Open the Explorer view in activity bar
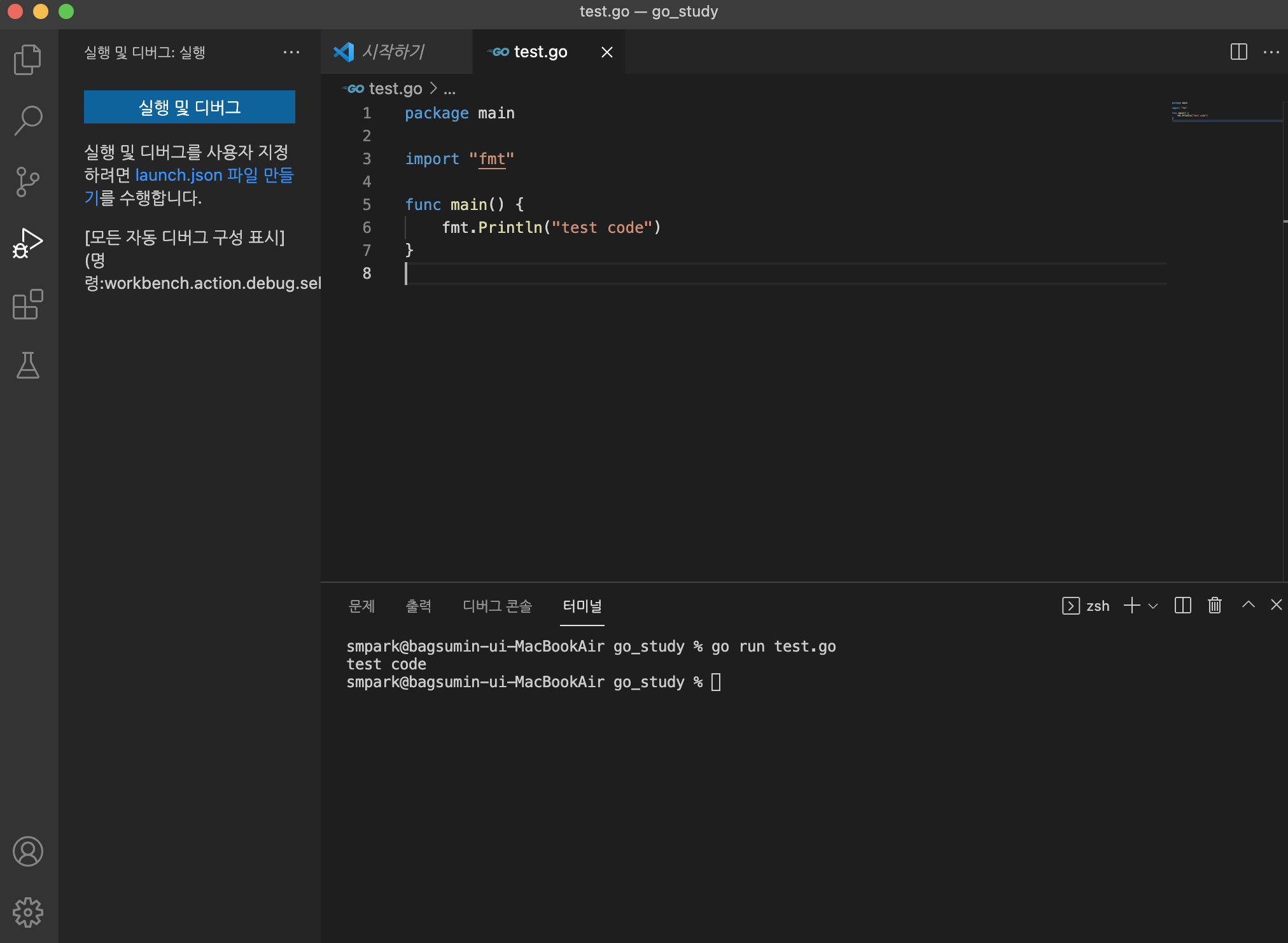This screenshot has width=1288, height=943. (28, 60)
